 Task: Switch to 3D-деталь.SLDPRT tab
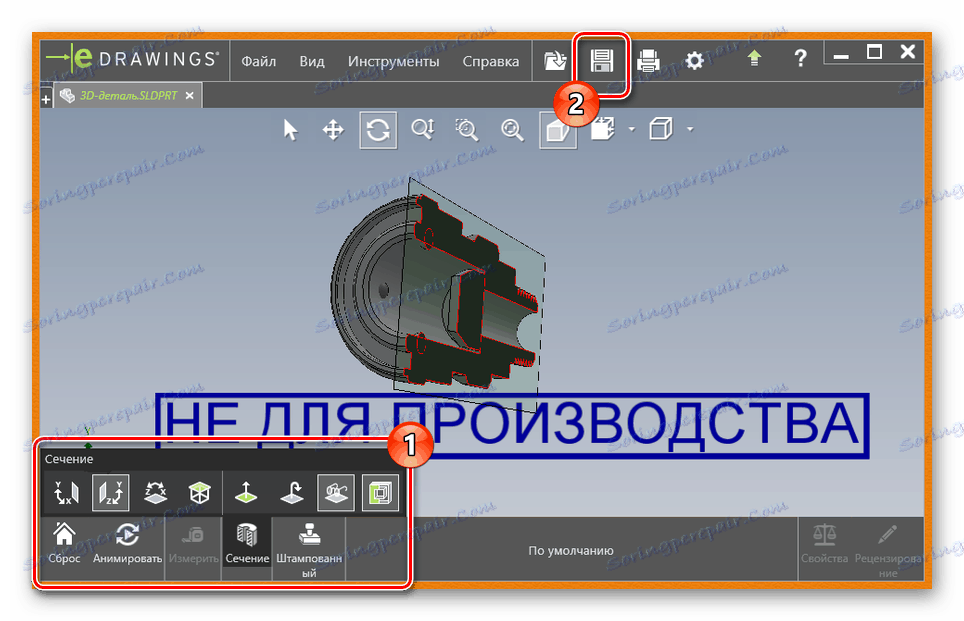click(128, 96)
